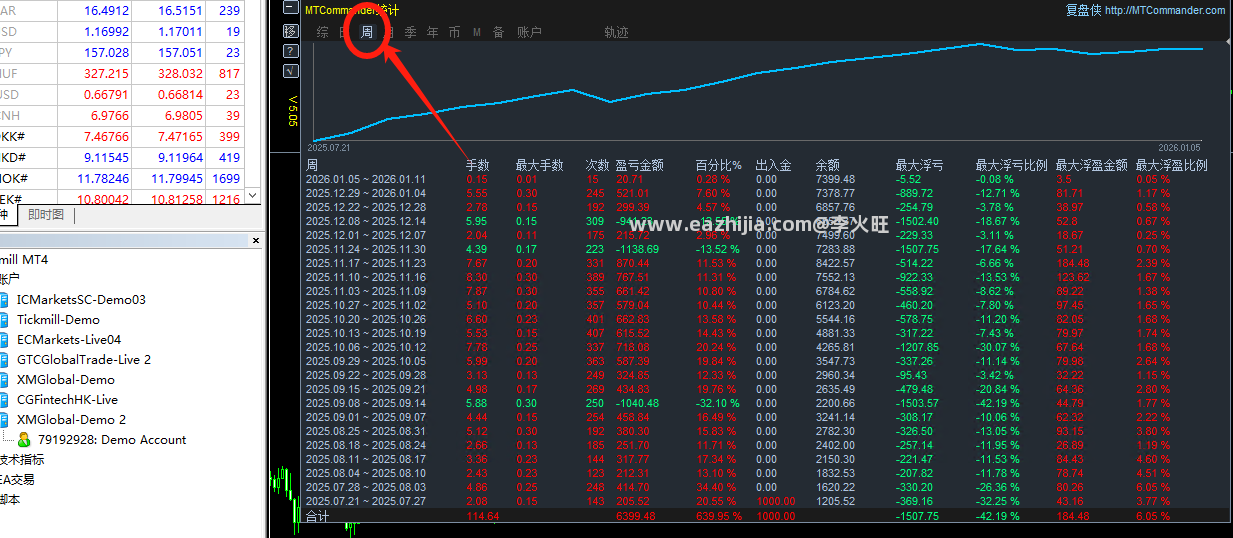Viewport: 1233px width, 538px height.
Task: Click week row 2026.01.05 ~ 2026.01.11
Action: pyautogui.click(x=366, y=179)
